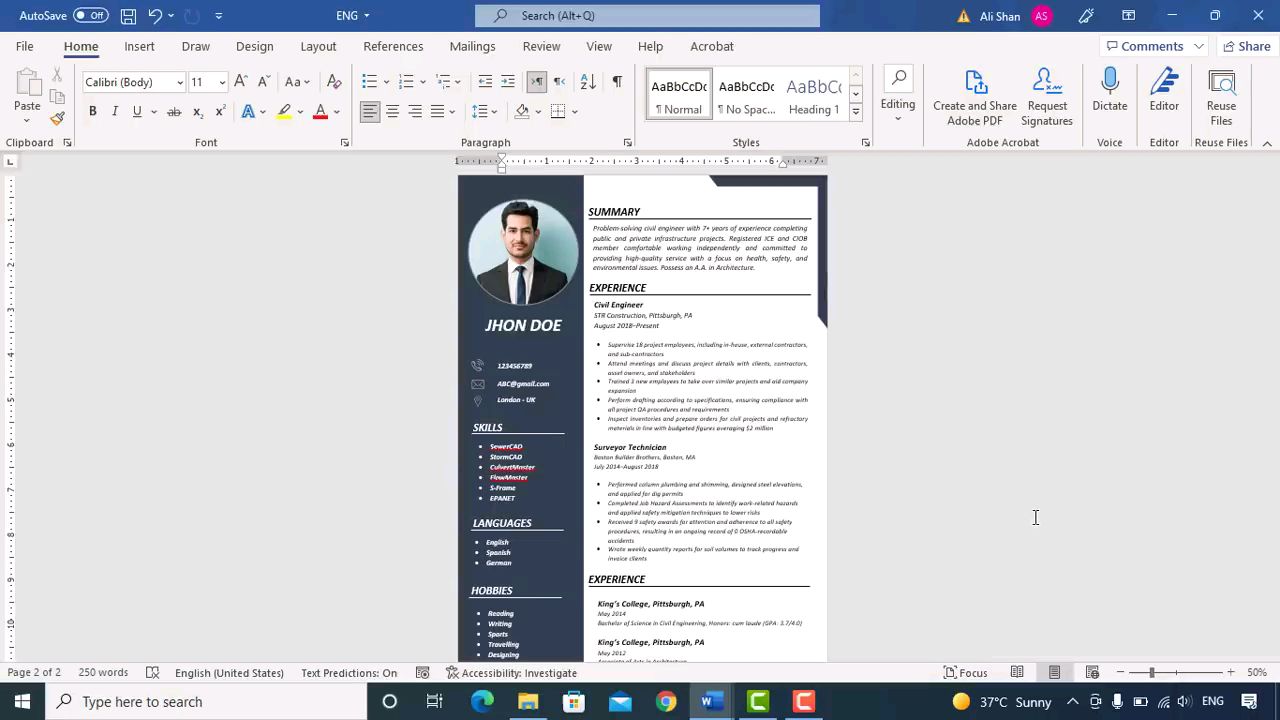The height and width of the screenshot is (720, 1280).
Task: Switch to the Insert tab
Action: [x=139, y=46]
